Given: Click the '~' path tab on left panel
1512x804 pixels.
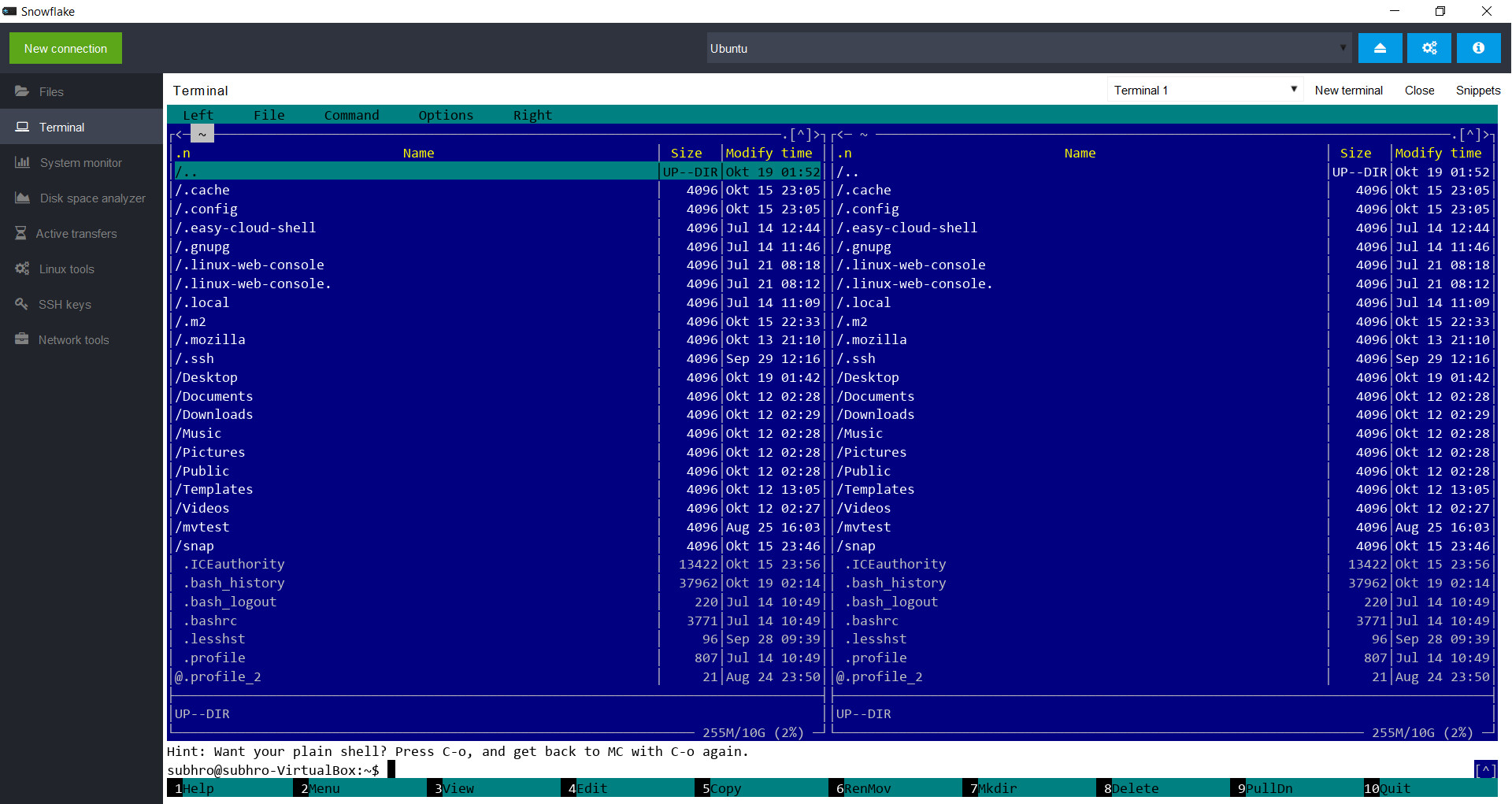Looking at the screenshot, I should [202, 134].
